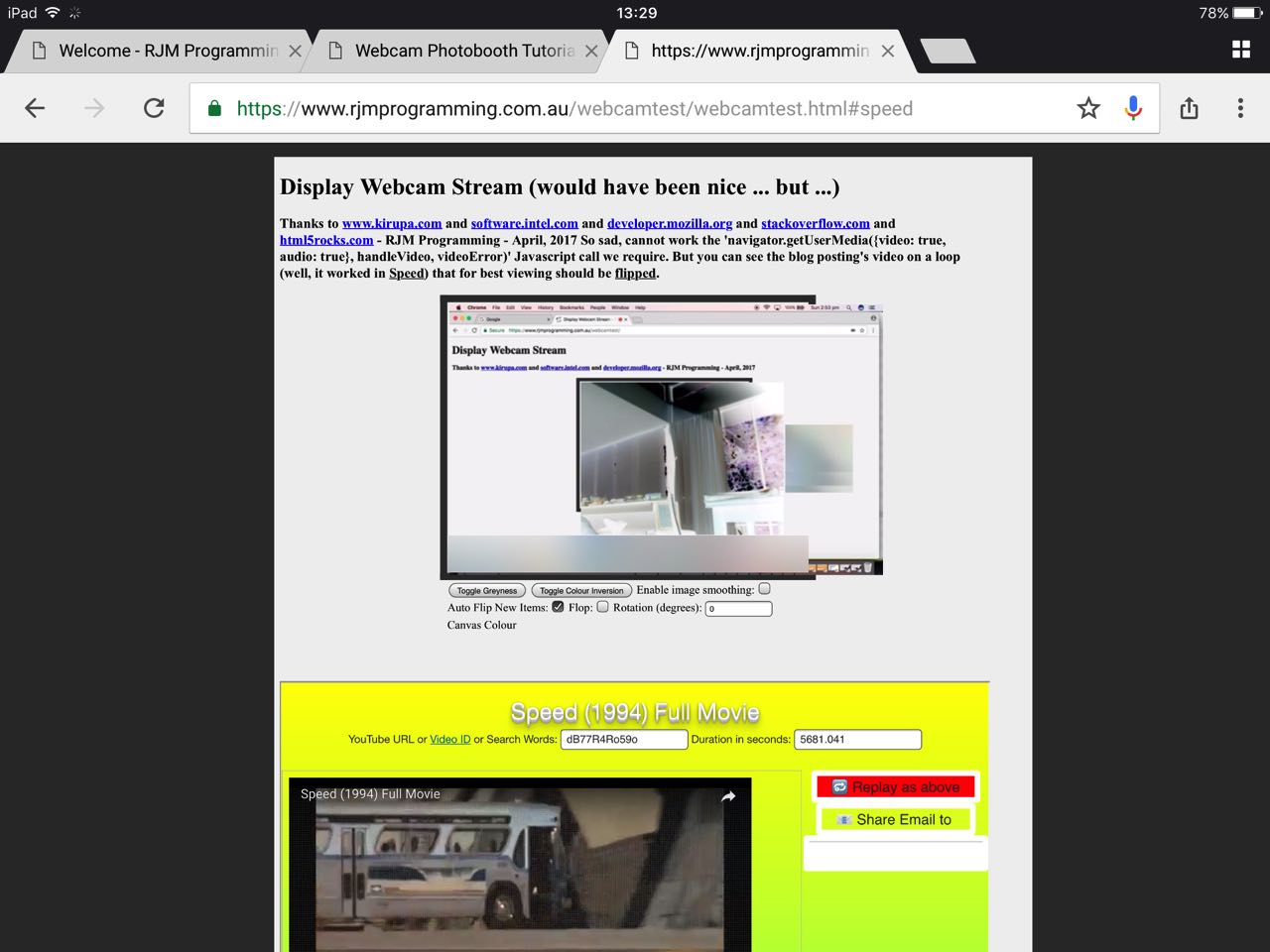Go back with the browser back arrow
The width and height of the screenshot is (1270, 952).
[35, 108]
